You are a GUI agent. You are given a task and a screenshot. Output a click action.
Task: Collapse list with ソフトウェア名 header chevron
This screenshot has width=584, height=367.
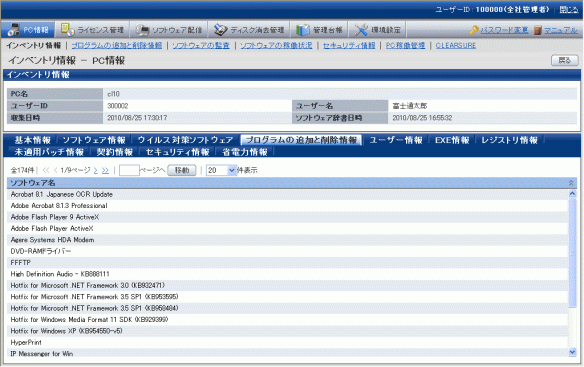pyautogui.click(x=571, y=183)
